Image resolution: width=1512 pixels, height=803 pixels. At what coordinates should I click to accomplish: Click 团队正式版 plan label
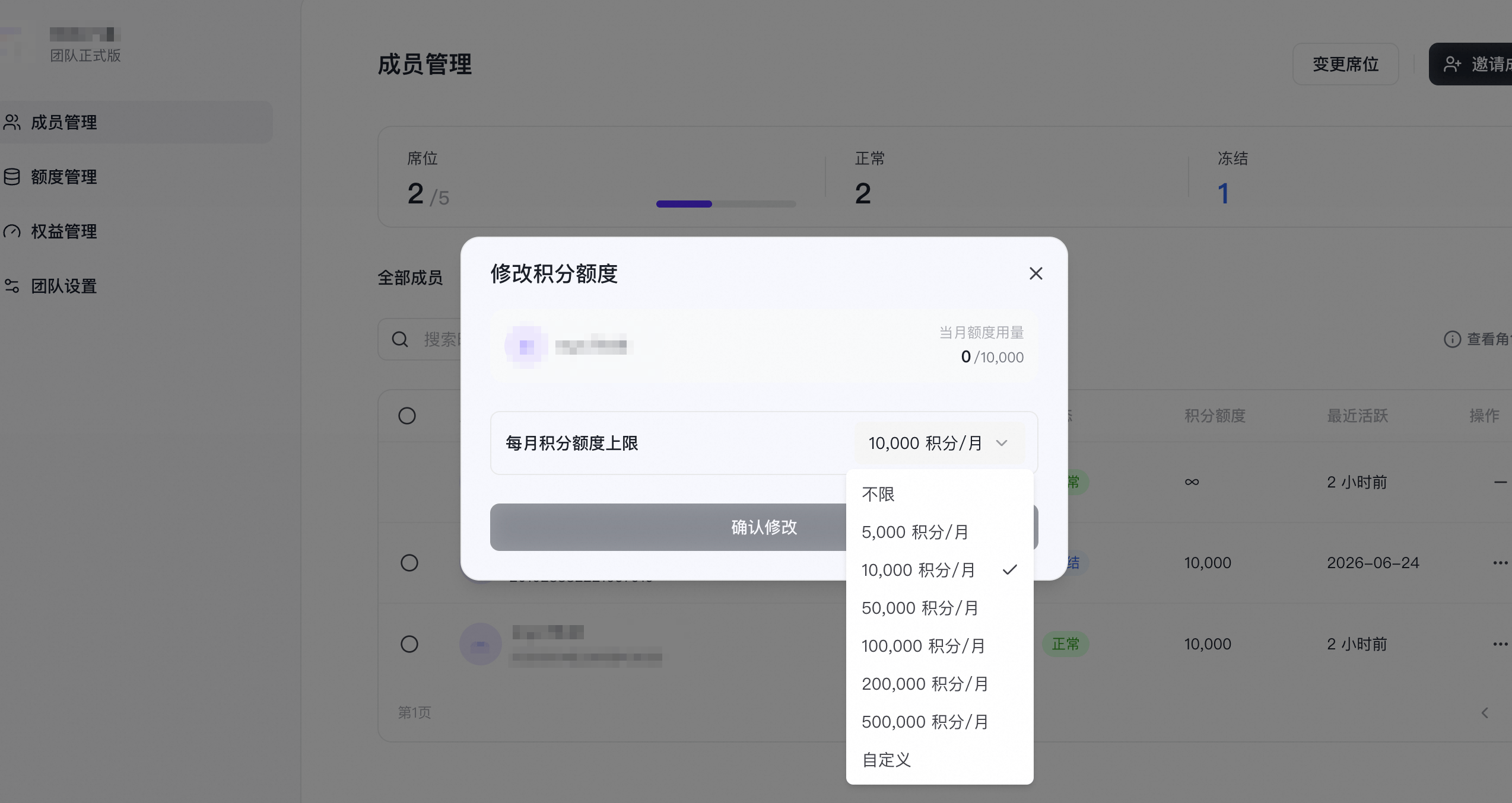tap(85, 56)
